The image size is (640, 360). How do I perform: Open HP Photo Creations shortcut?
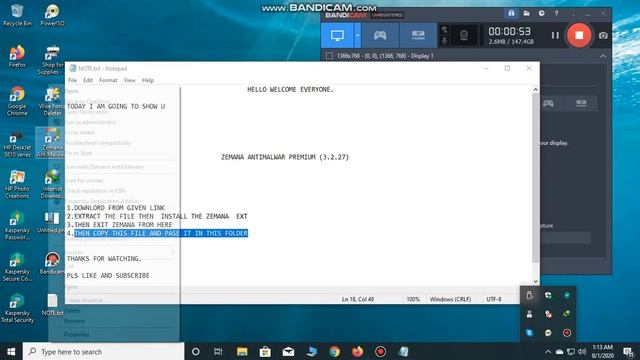17,184
